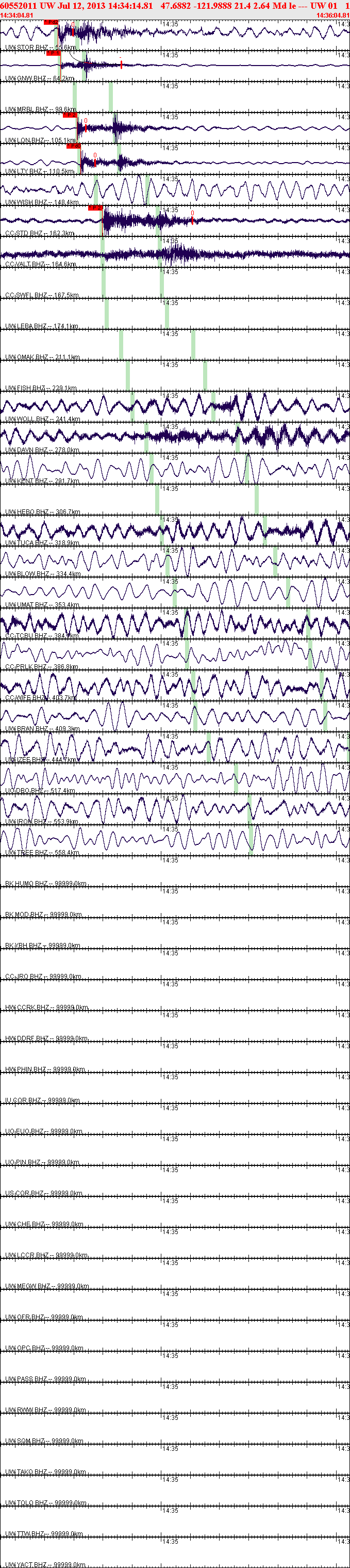This screenshot has height=1568, width=350.
Task: Click the red coda end marker on STD trace
Action: [x=192, y=220]
